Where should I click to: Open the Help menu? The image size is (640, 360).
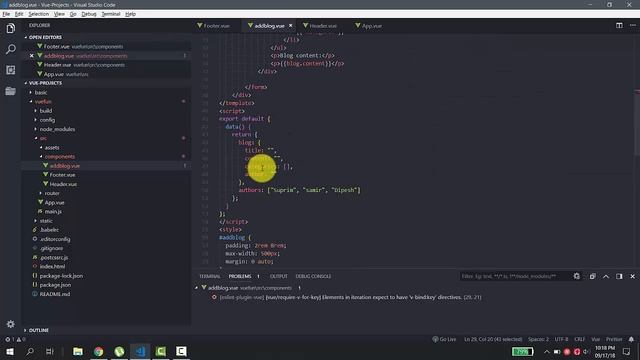pos(130,14)
